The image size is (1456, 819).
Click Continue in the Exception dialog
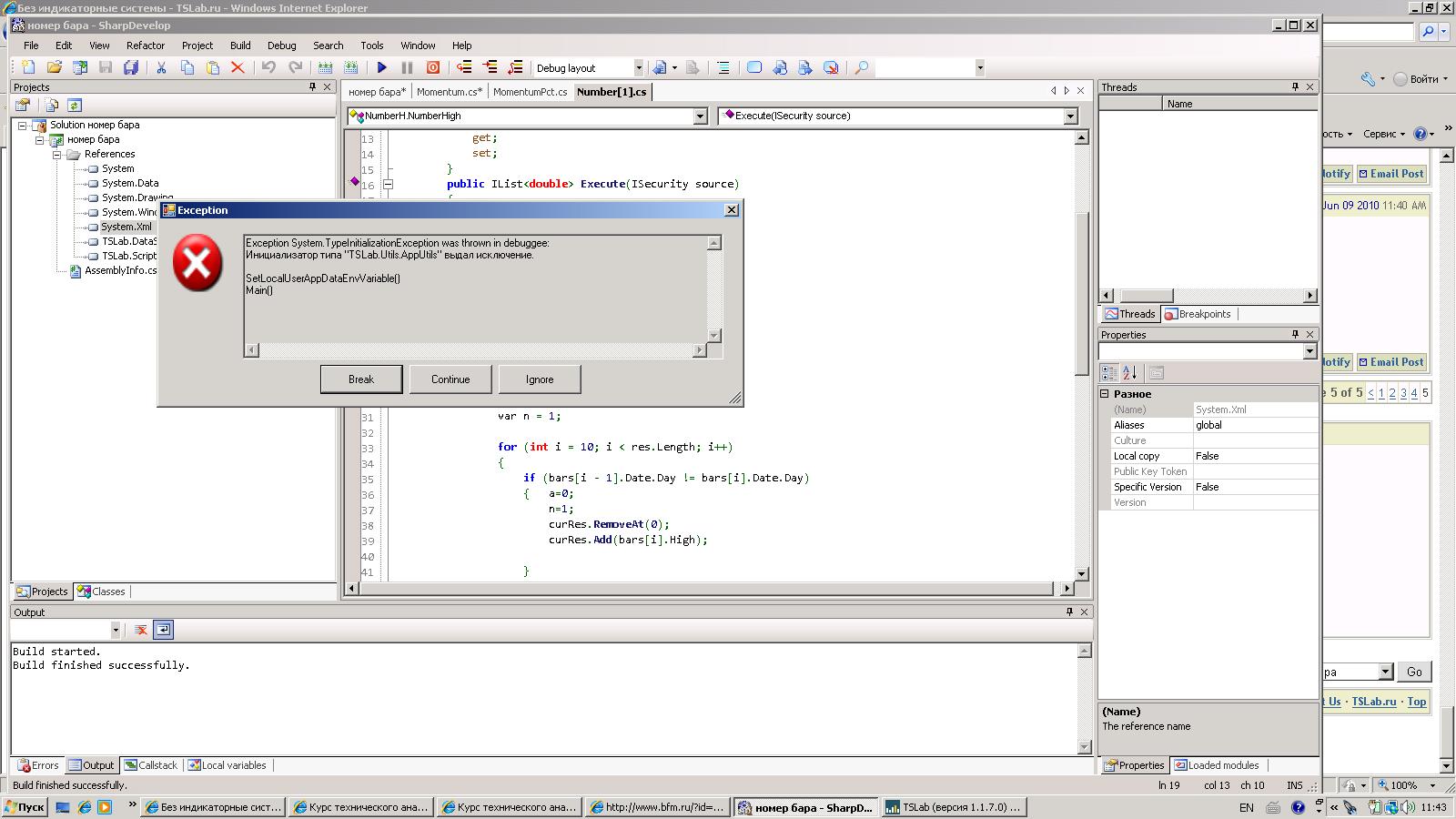450,379
